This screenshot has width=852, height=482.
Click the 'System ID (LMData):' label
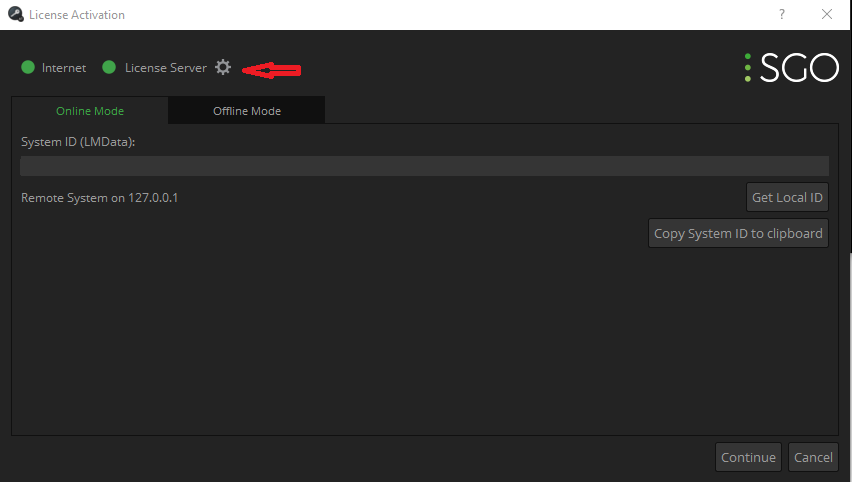[78, 142]
